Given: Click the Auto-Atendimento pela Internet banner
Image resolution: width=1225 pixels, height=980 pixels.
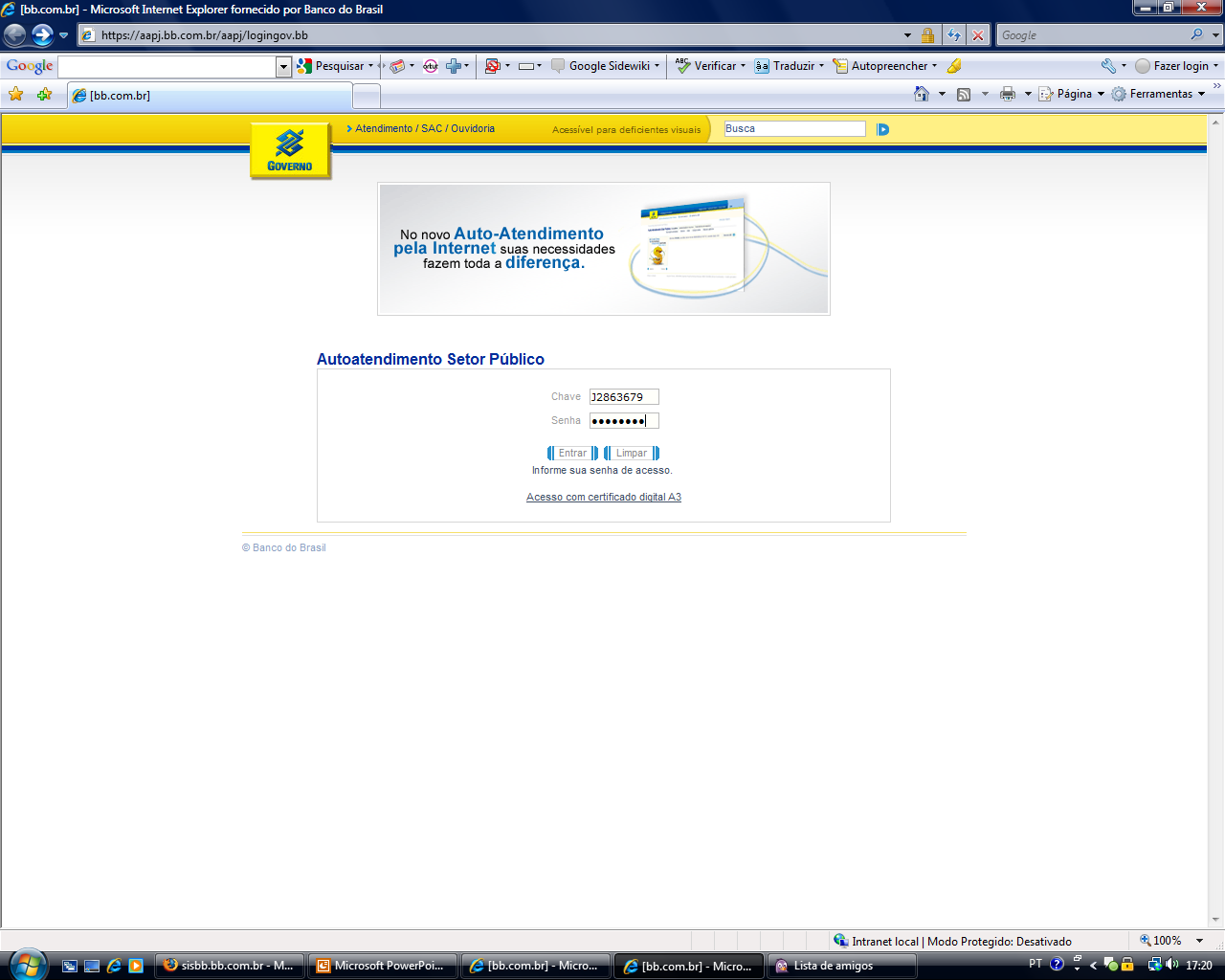Looking at the screenshot, I should 604,249.
